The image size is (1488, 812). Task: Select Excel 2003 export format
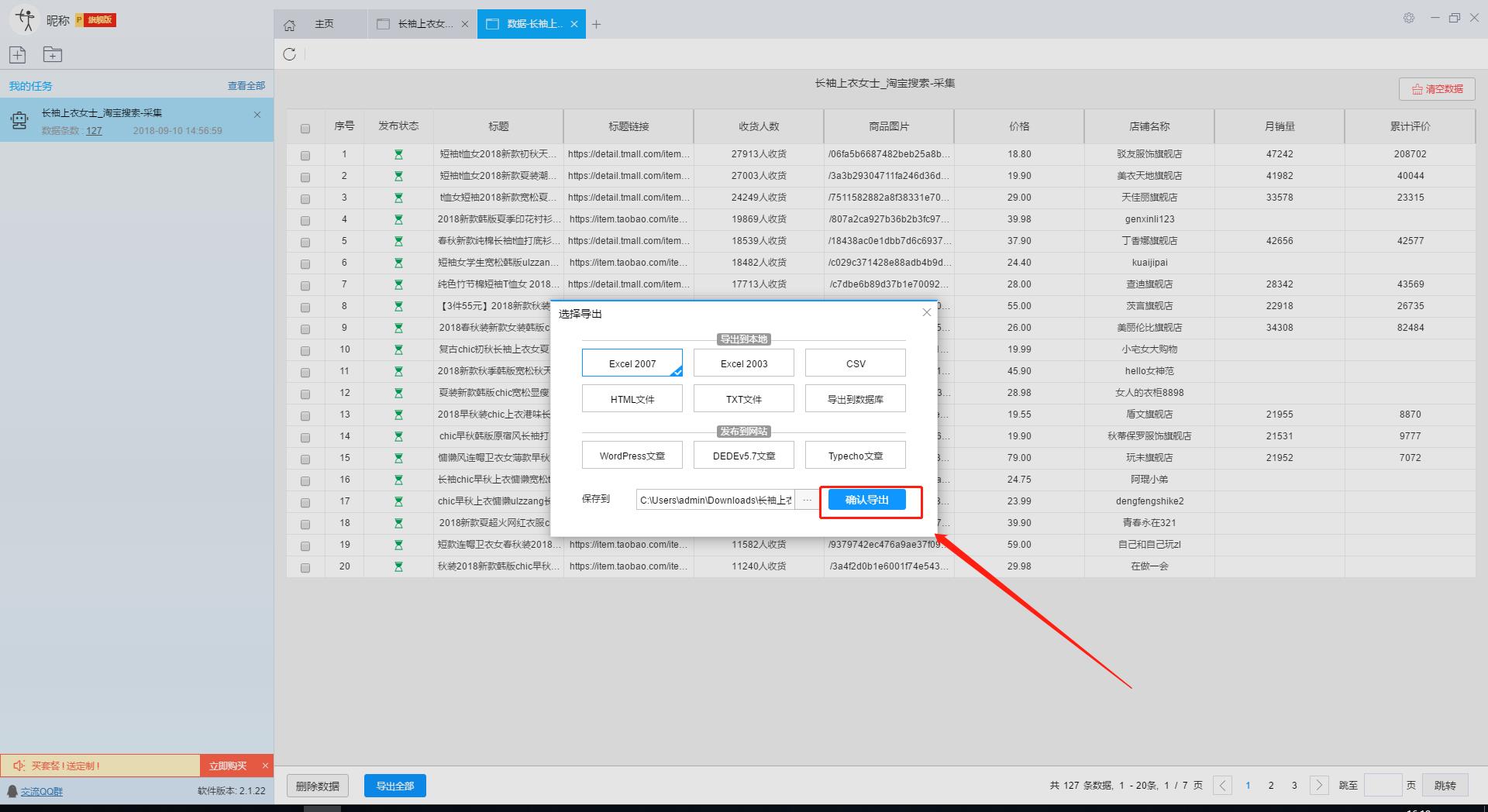click(744, 363)
